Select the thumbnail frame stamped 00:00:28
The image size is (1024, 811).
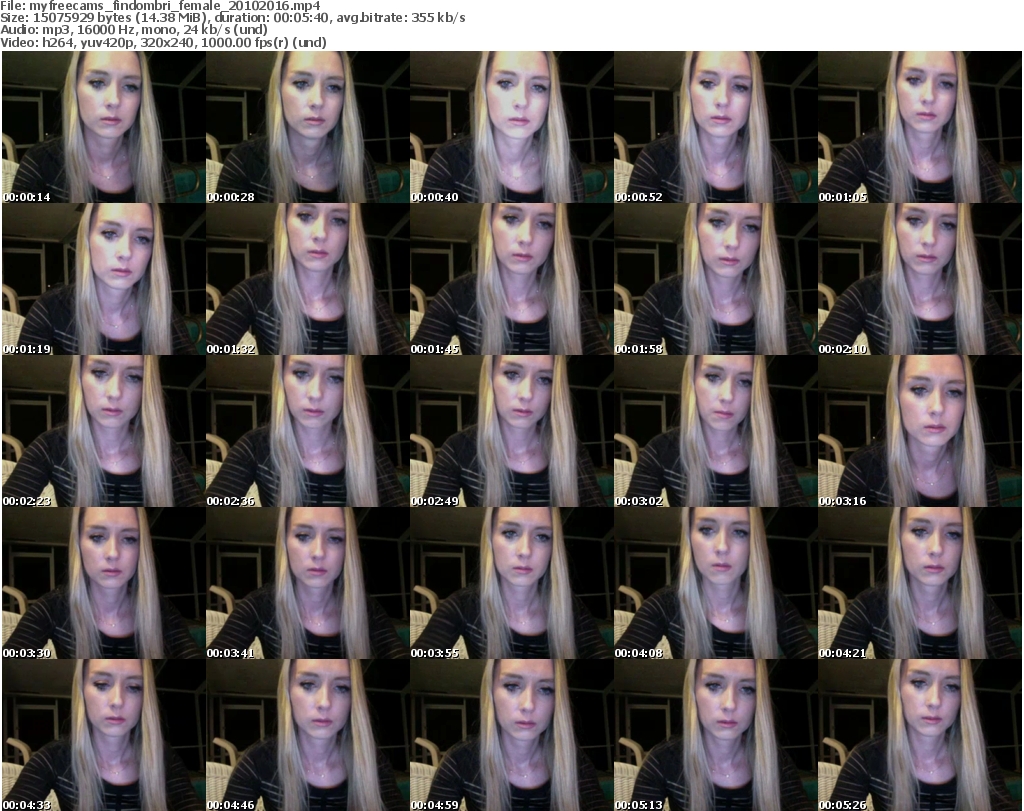coord(308,127)
